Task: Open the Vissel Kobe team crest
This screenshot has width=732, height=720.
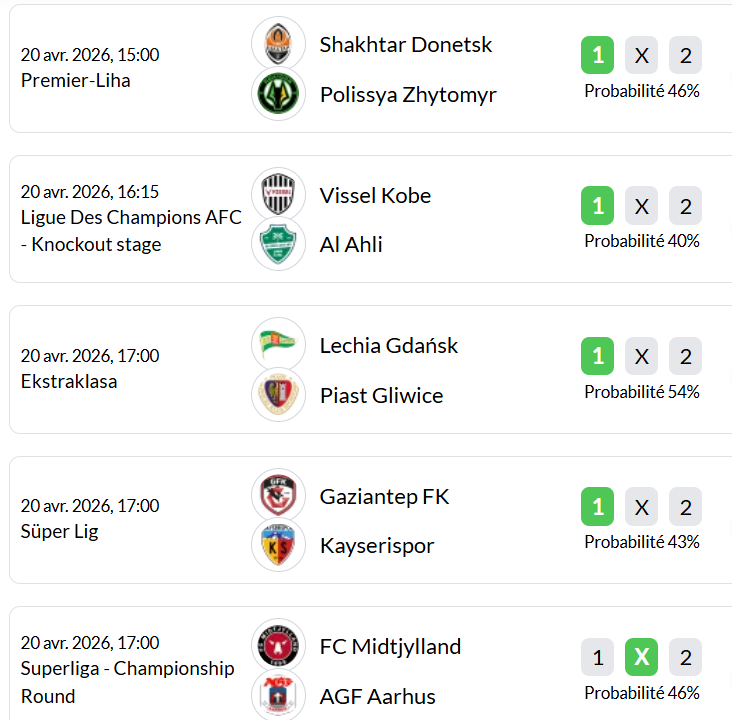Action: tap(278, 195)
